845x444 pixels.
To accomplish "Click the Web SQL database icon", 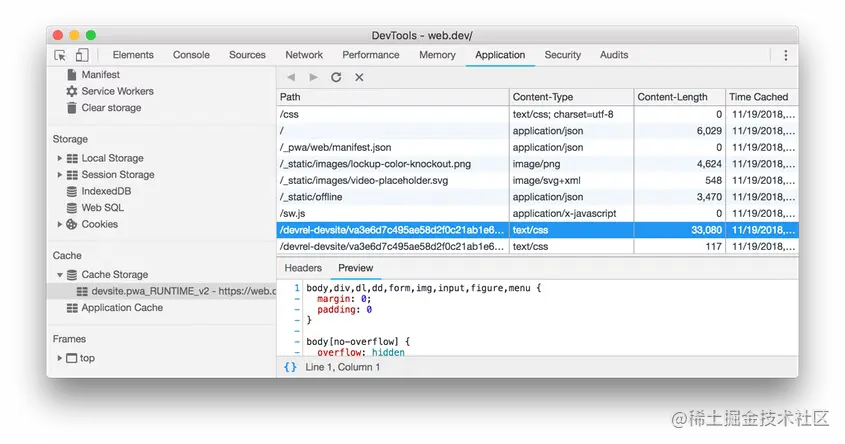I will [72, 208].
